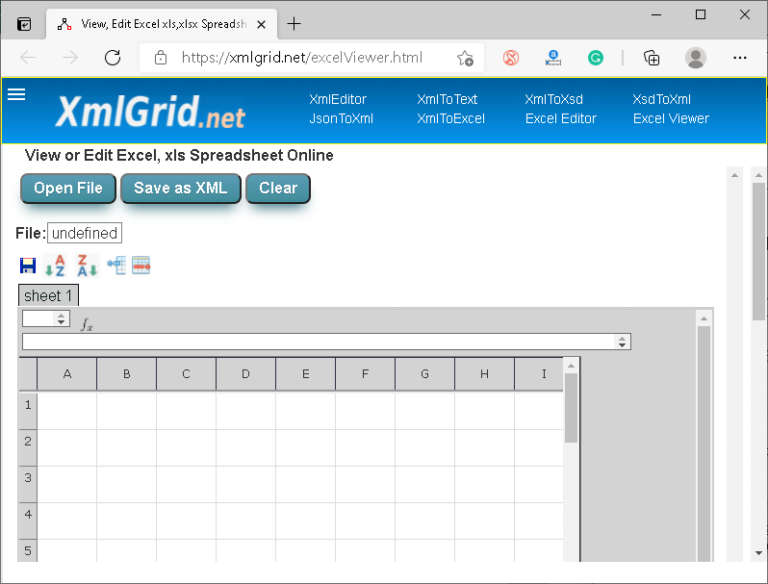
Task: Open the Grammarly extension icon
Action: coord(596,58)
